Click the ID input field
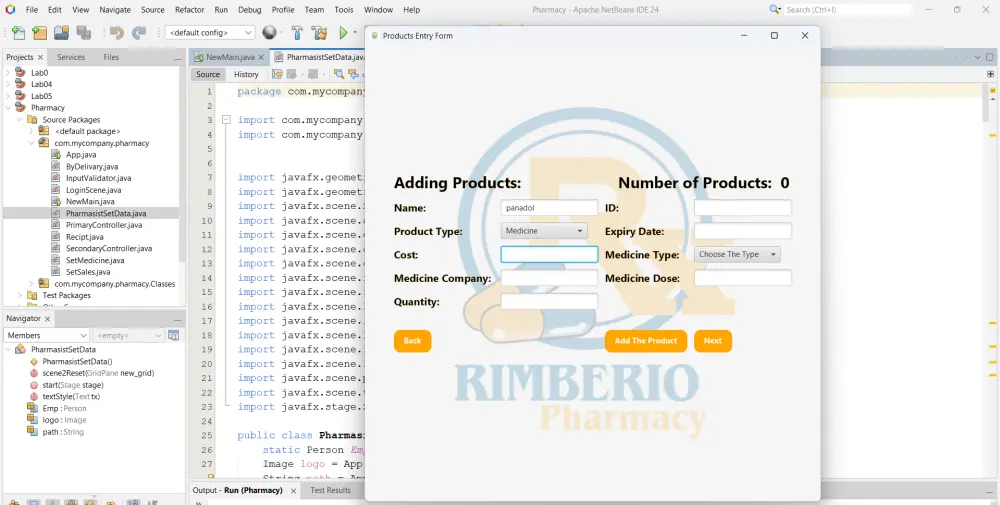 coord(743,208)
